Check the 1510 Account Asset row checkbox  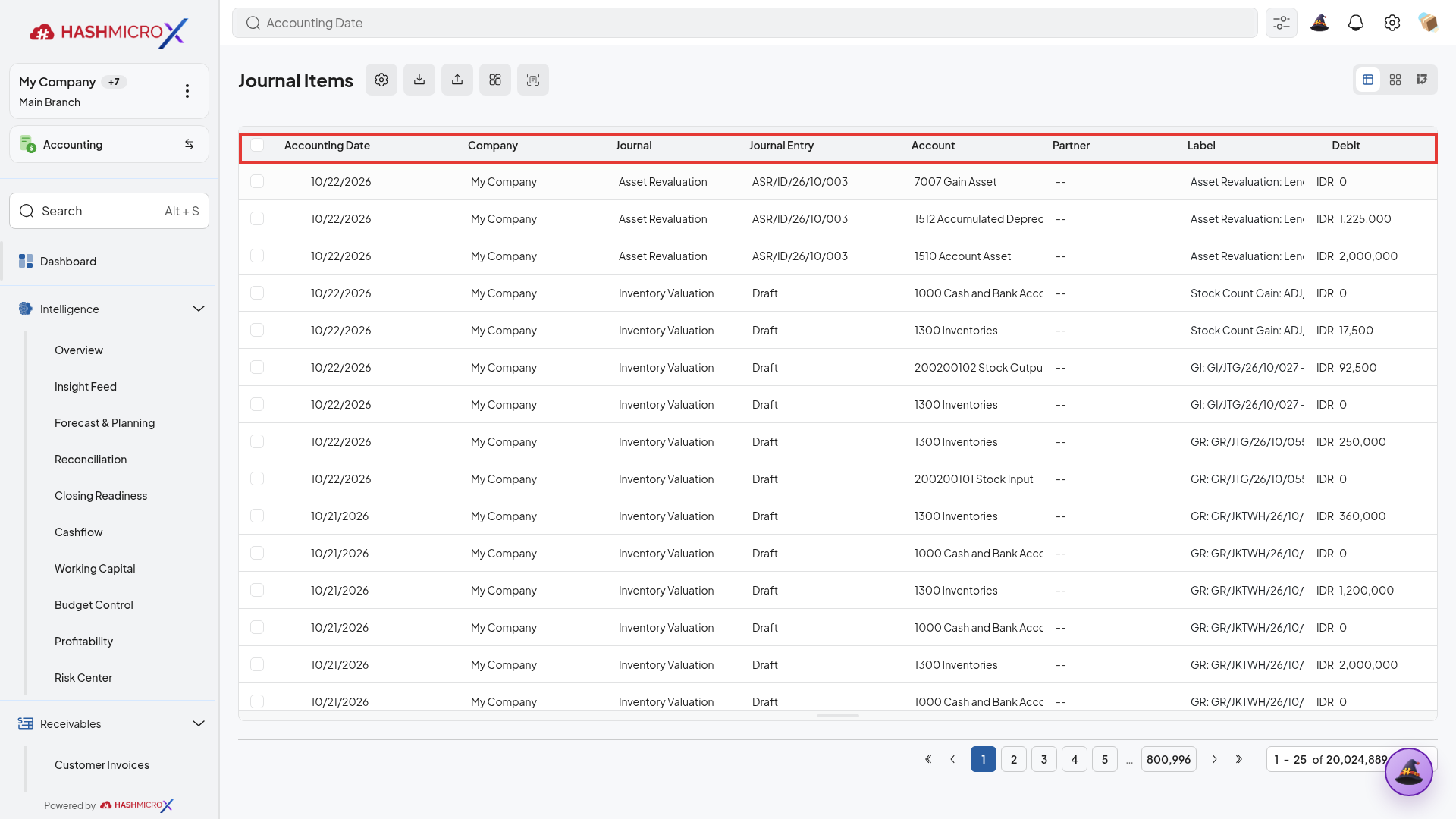[x=257, y=256]
